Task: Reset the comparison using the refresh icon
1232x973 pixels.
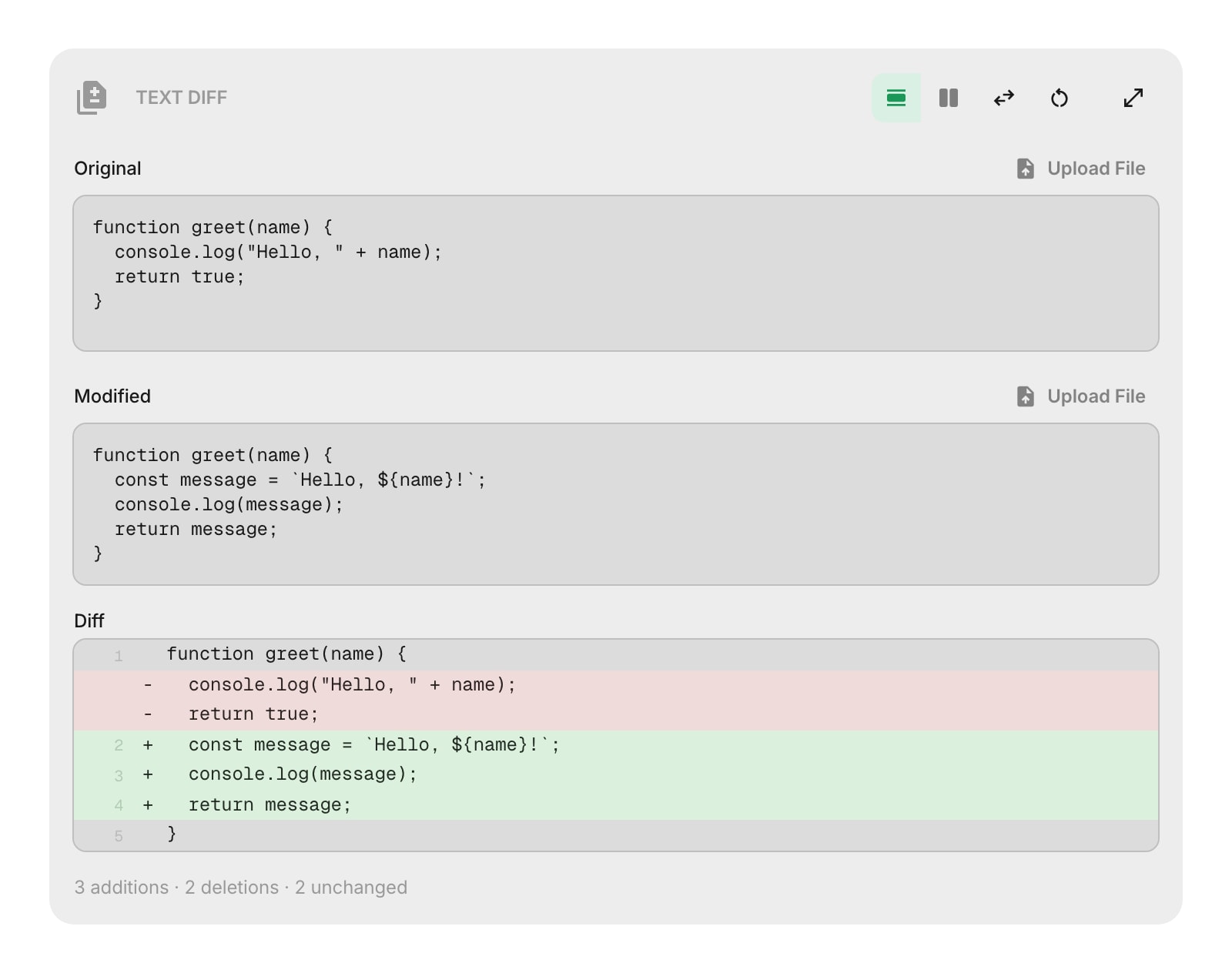Action: click(x=1060, y=98)
